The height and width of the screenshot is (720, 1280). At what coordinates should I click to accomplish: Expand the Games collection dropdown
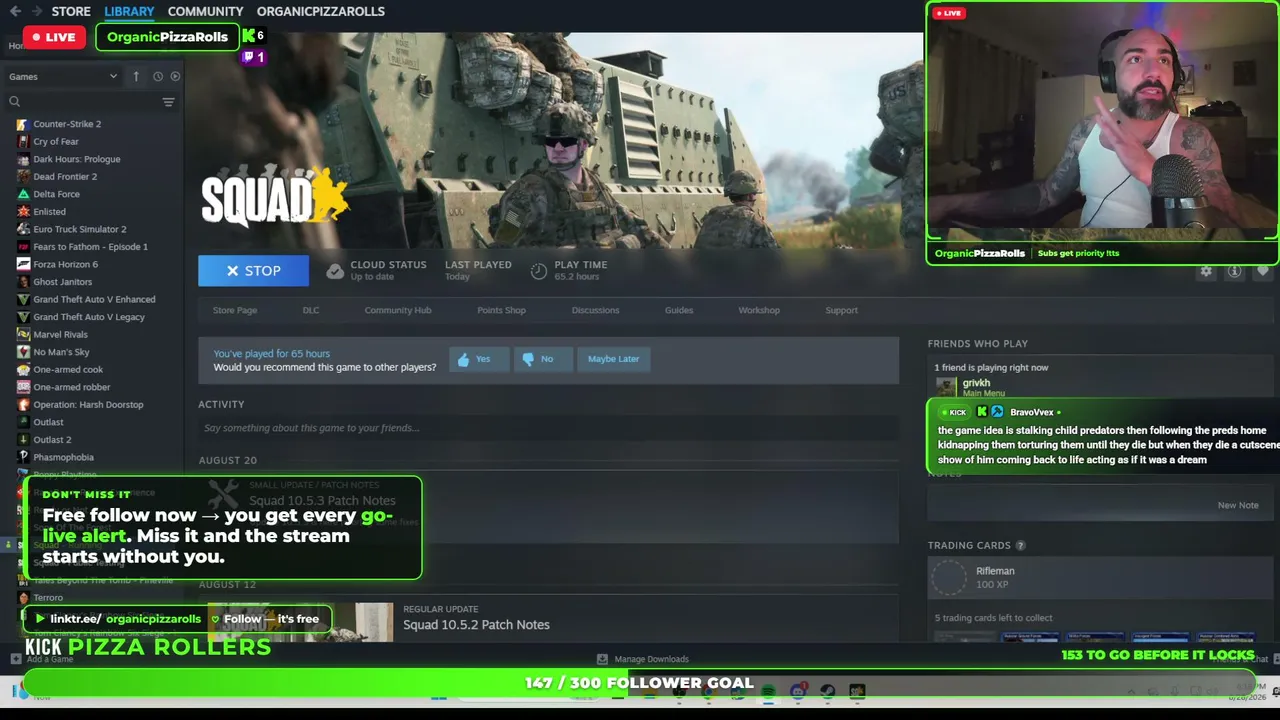63,77
